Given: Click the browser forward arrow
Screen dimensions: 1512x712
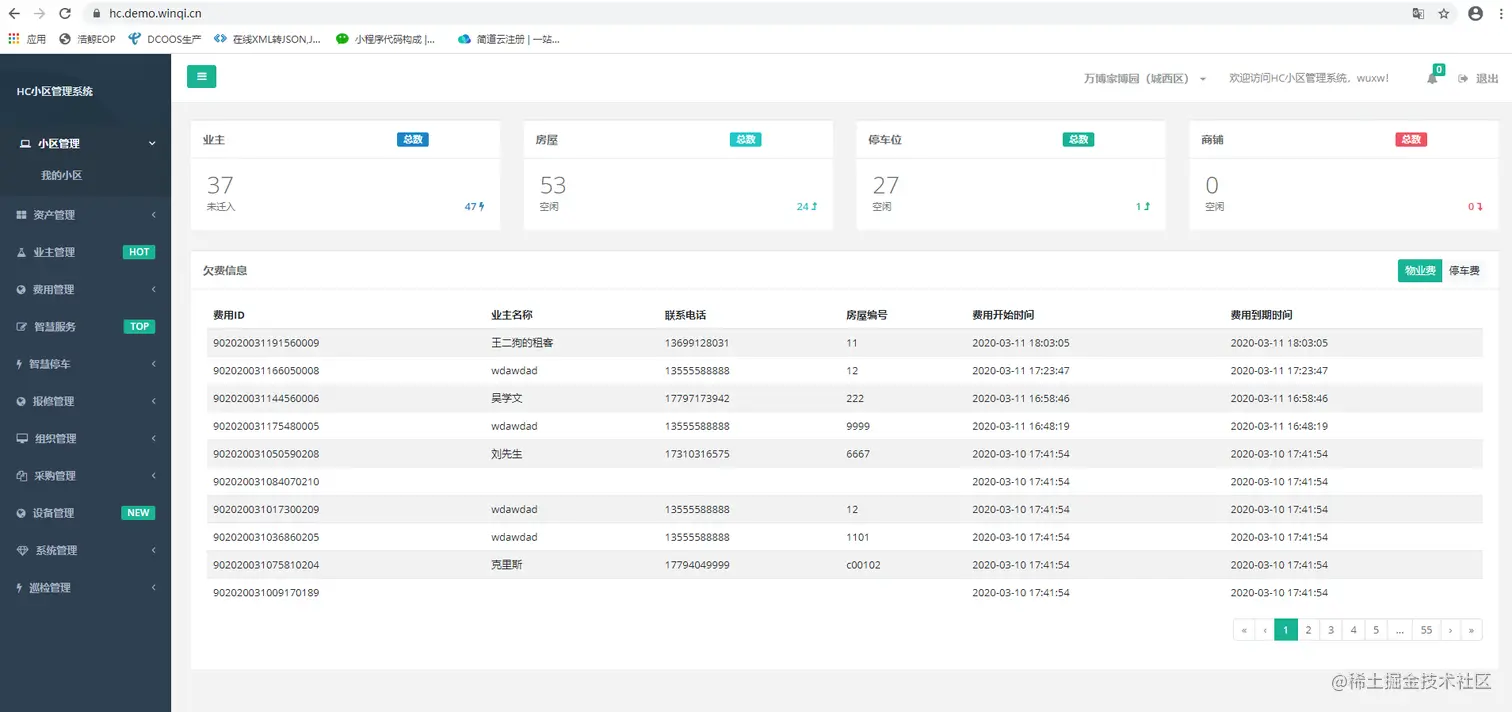Looking at the screenshot, I should [x=39, y=14].
